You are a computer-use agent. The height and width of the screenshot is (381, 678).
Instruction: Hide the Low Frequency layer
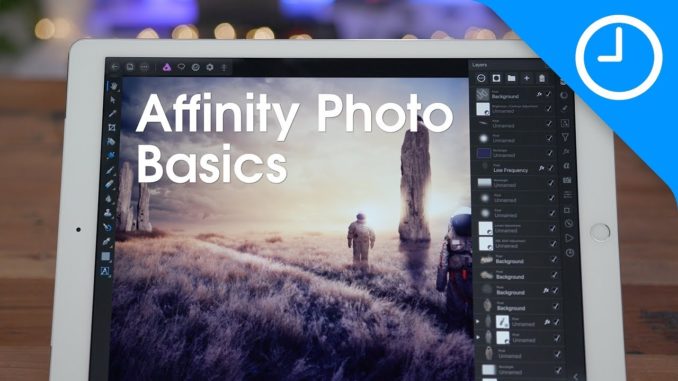click(x=550, y=168)
